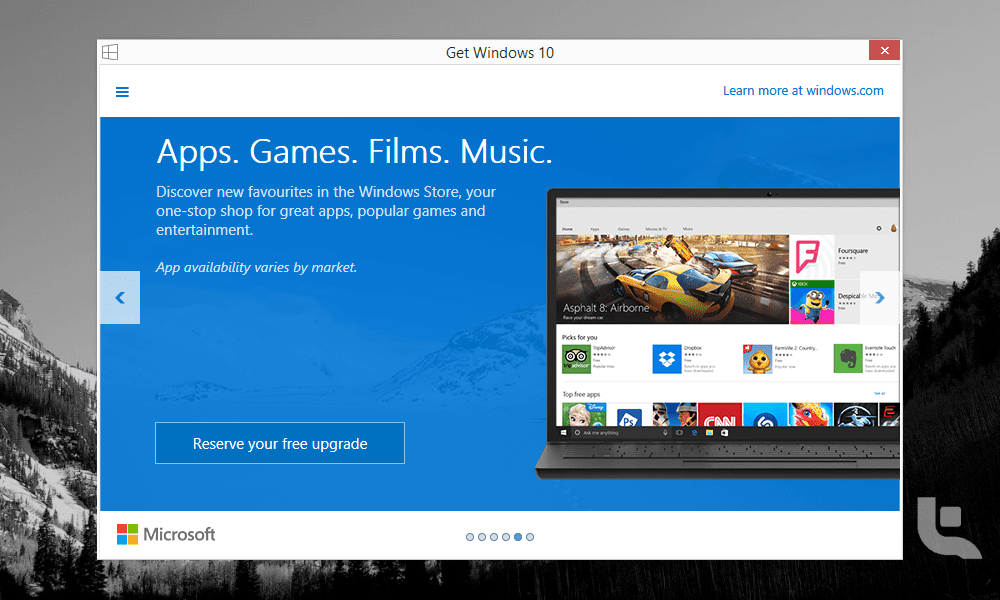
Task: Select the first slide indicator dot
Action: pos(470,537)
